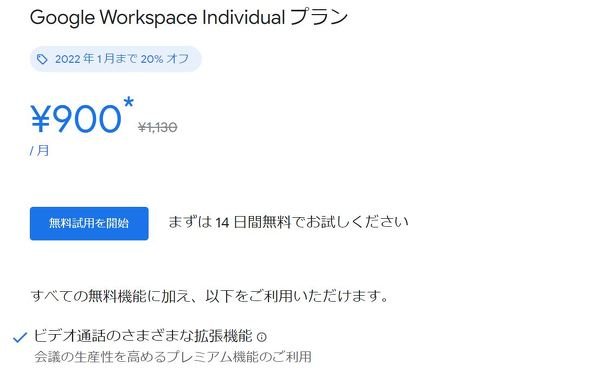Image resolution: width=590 pixels, height=372 pixels.
Task: Click the 20% オフ text in badge
Action: [x=165, y=59]
